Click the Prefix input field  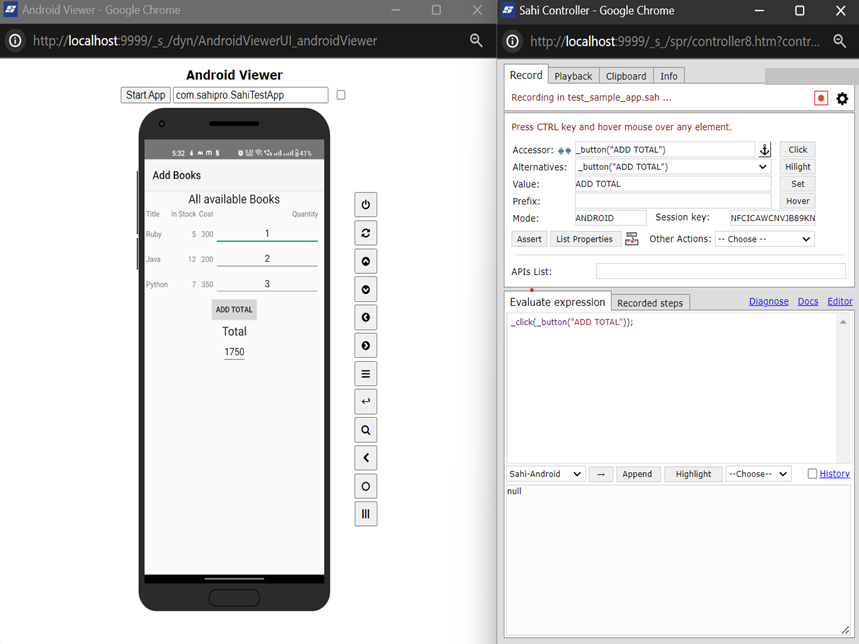tap(672, 201)
